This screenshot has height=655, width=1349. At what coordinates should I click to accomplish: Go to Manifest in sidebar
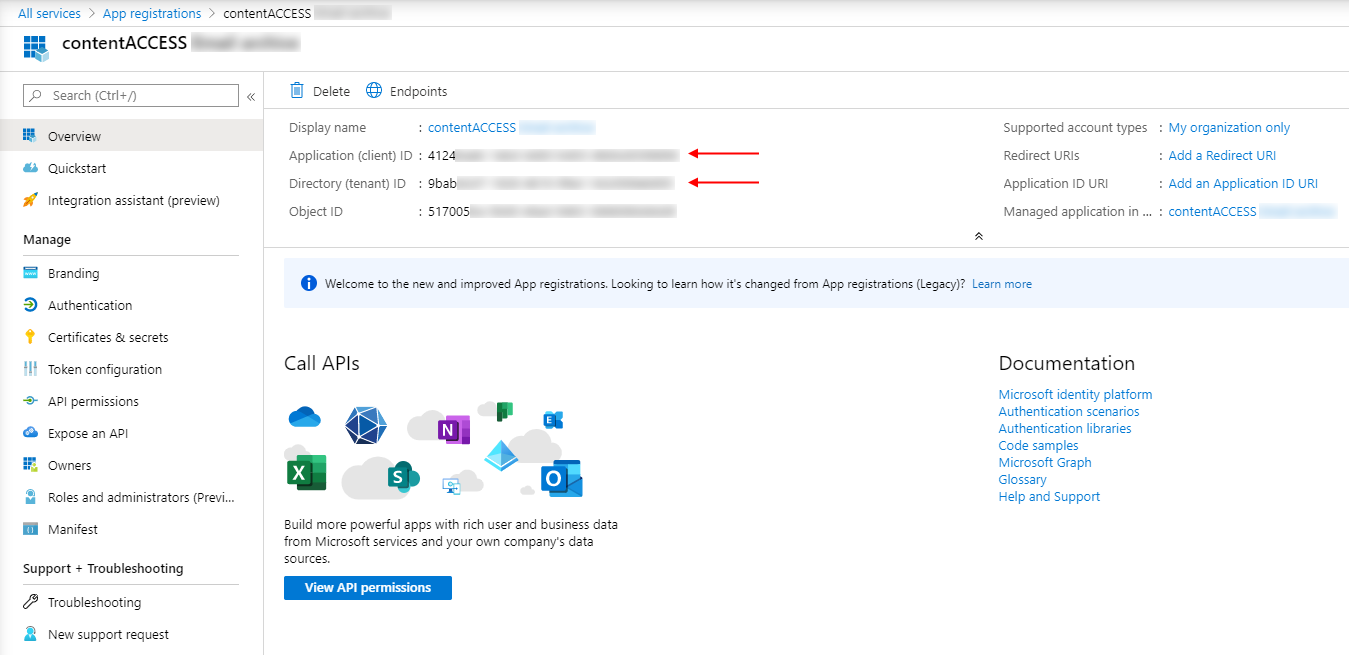click(73, 529)
